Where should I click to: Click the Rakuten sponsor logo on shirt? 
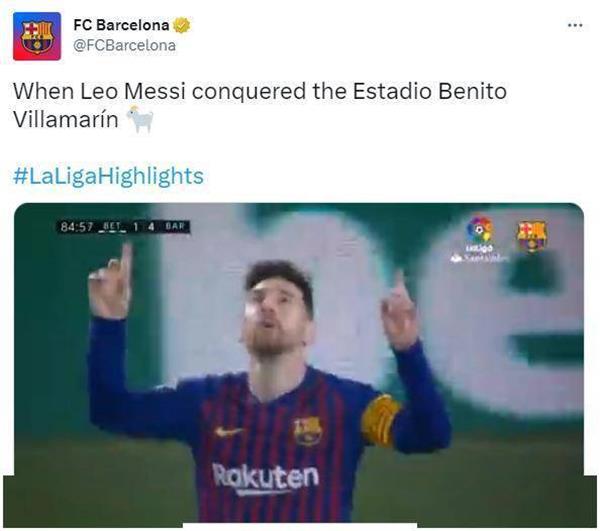(x=265, y=478)
